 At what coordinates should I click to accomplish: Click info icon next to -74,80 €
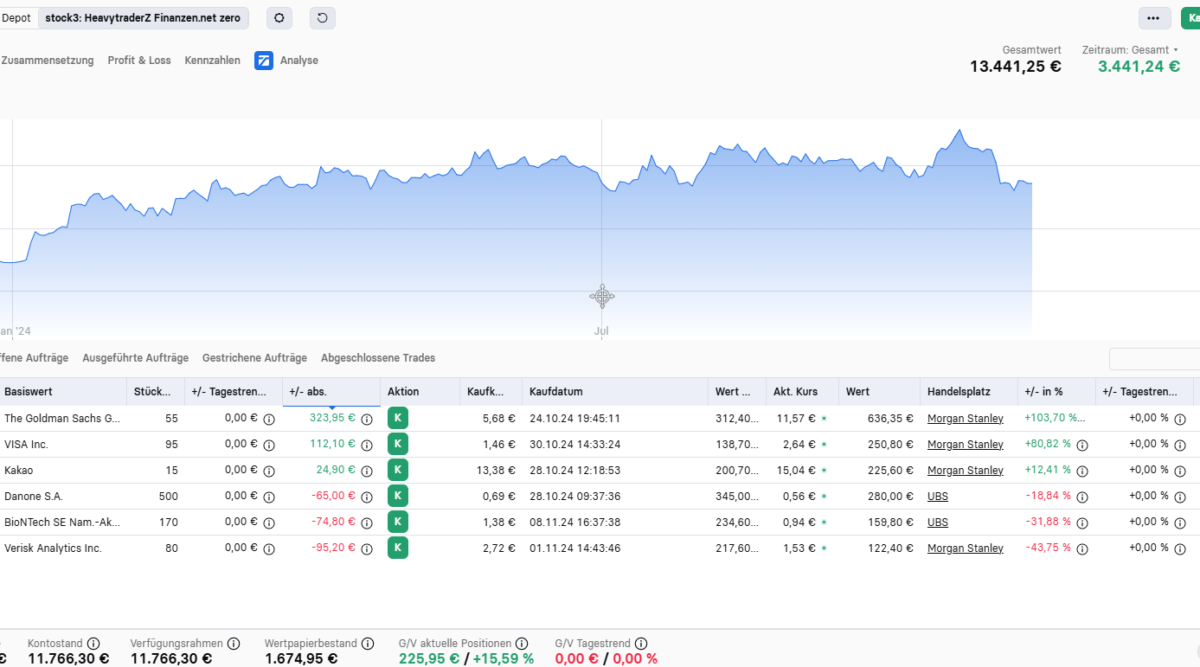click(x=367, y=523)
